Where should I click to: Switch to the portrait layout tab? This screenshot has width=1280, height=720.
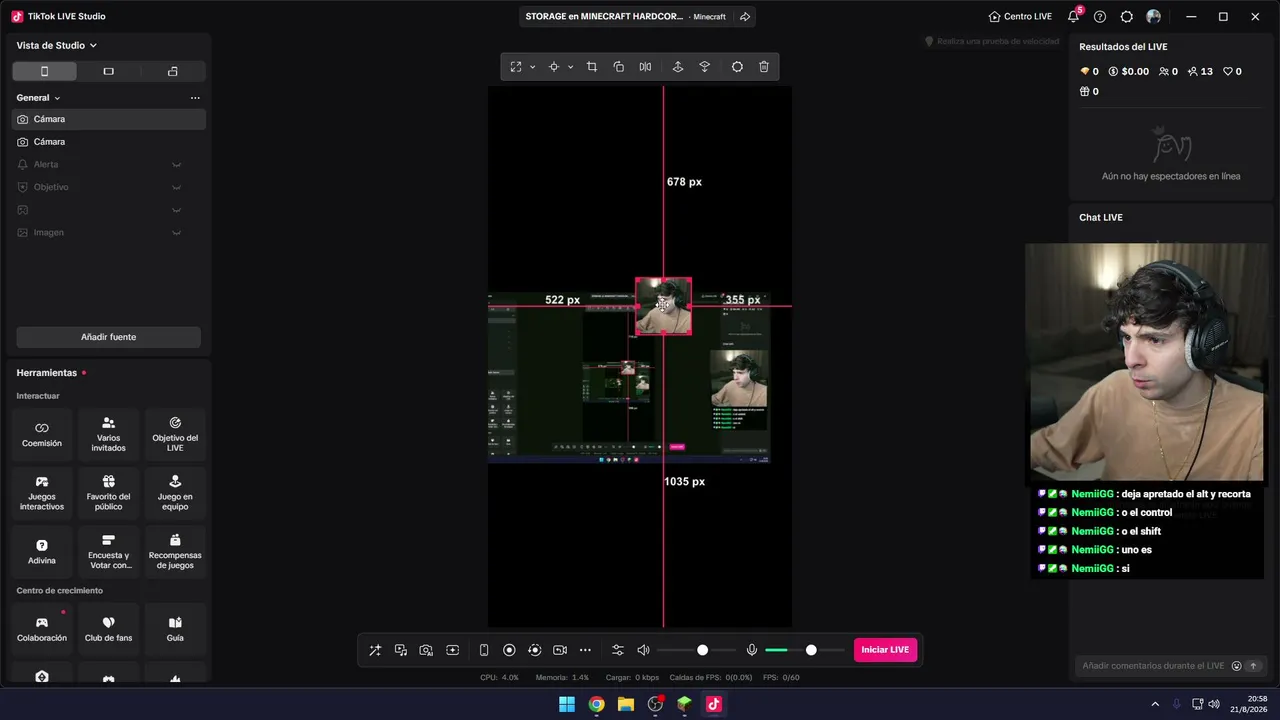(44, 71)
